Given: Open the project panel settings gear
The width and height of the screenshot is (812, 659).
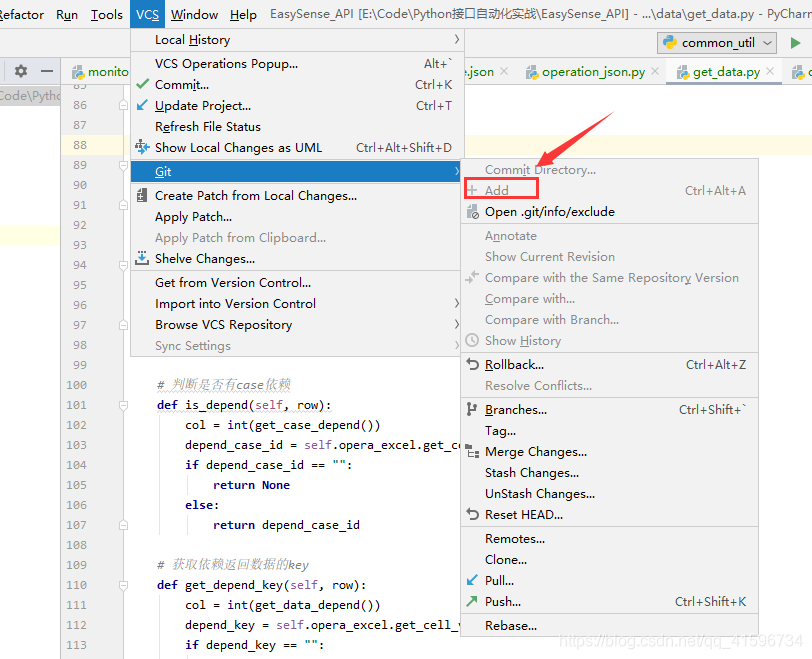Looking at the screenshot, I should 21,71.
